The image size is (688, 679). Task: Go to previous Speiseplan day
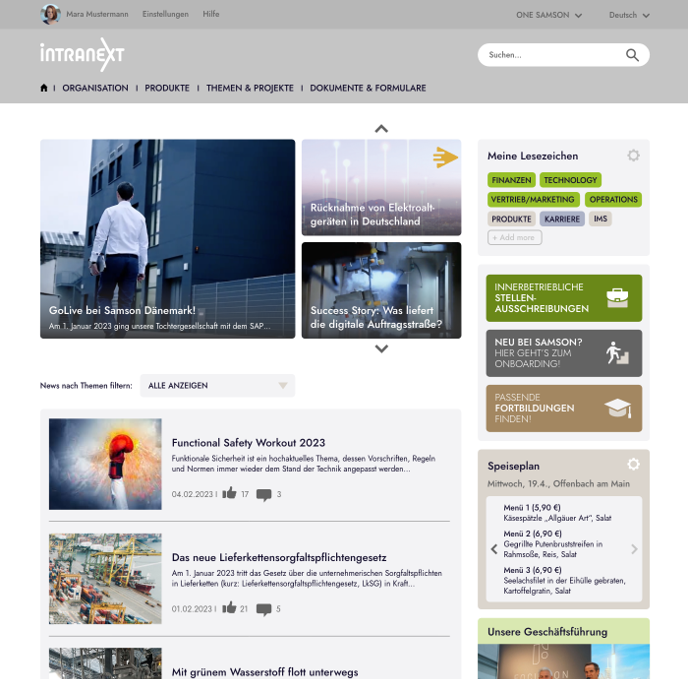[x=494, y=549]
